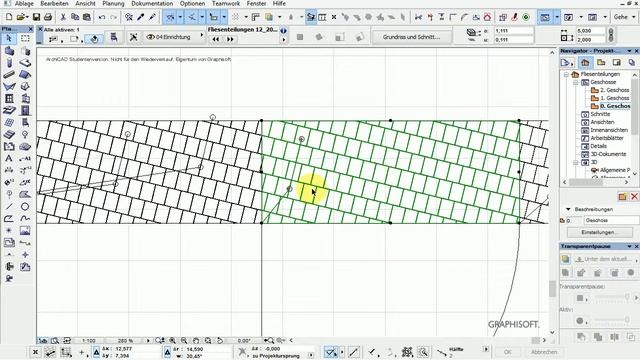Click the next (double right arrow) button
Image resolution: width=640 pixels, height=360 pixels.
(230, 39)
